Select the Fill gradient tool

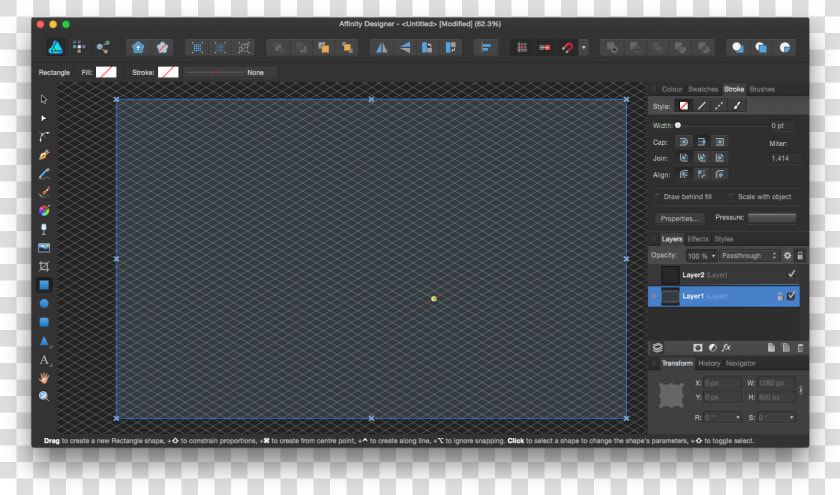44,211
